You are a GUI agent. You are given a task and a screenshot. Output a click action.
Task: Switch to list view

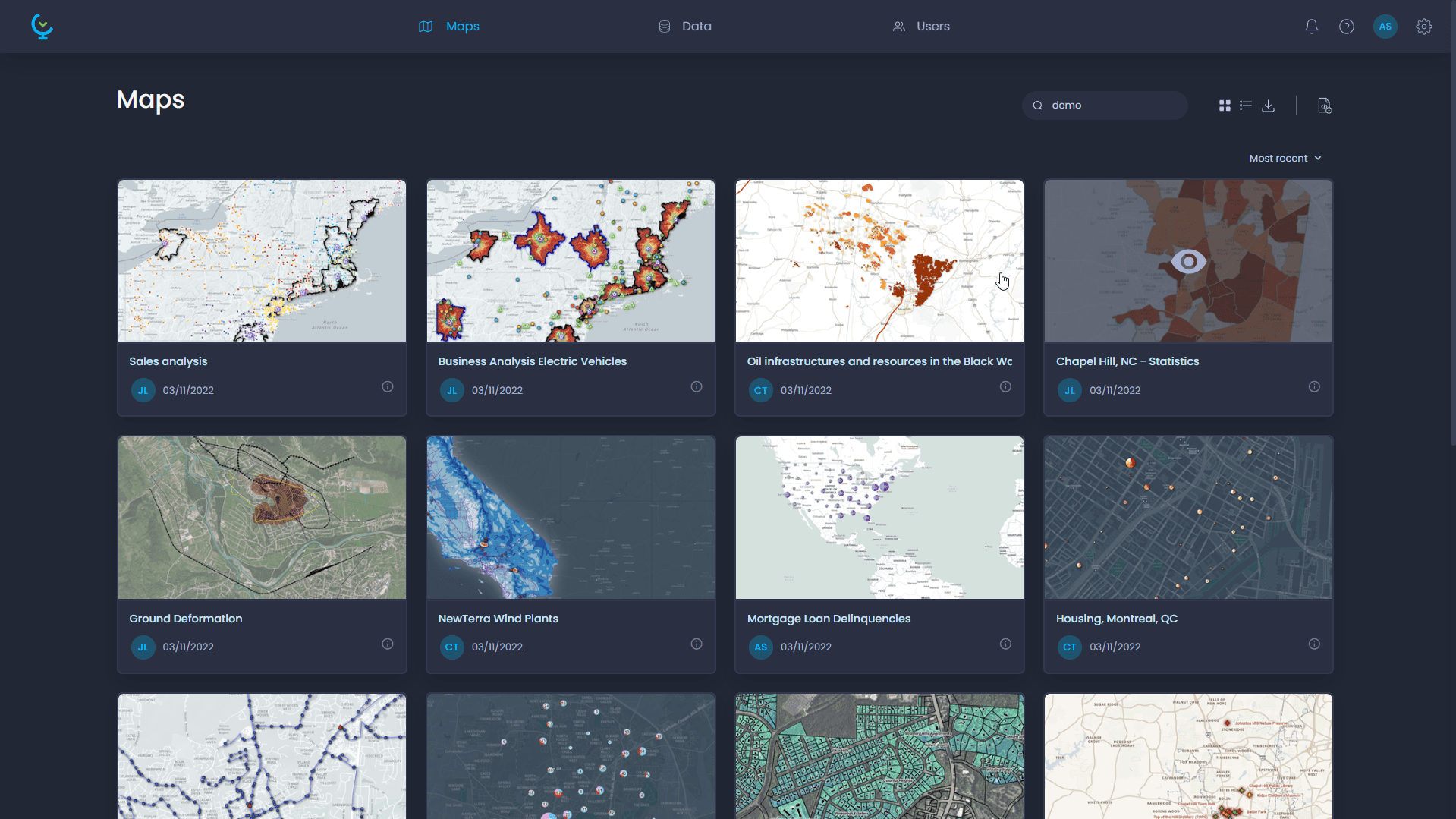1245,106
